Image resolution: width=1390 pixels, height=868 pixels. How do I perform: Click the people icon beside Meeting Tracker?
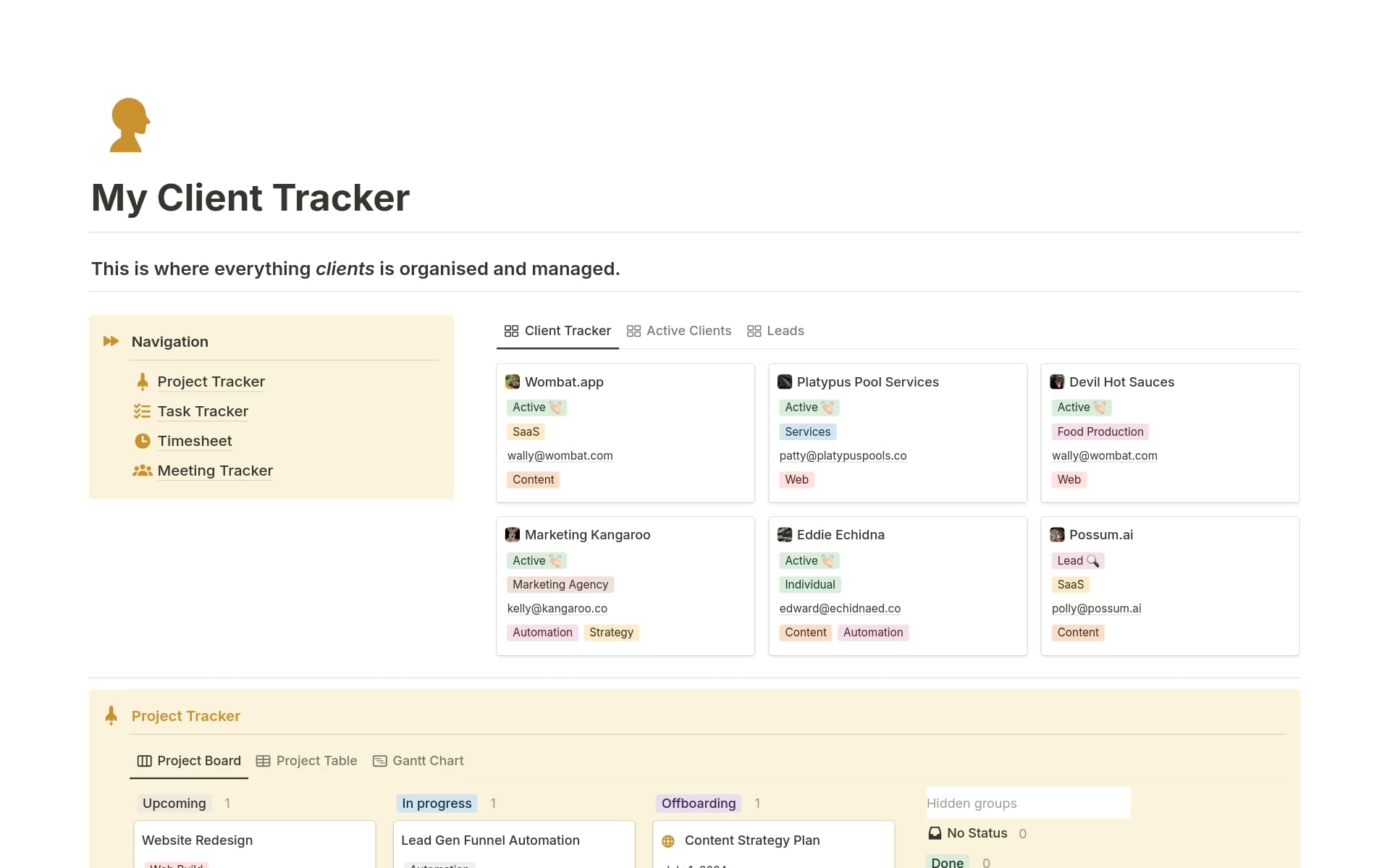[143, 471]
